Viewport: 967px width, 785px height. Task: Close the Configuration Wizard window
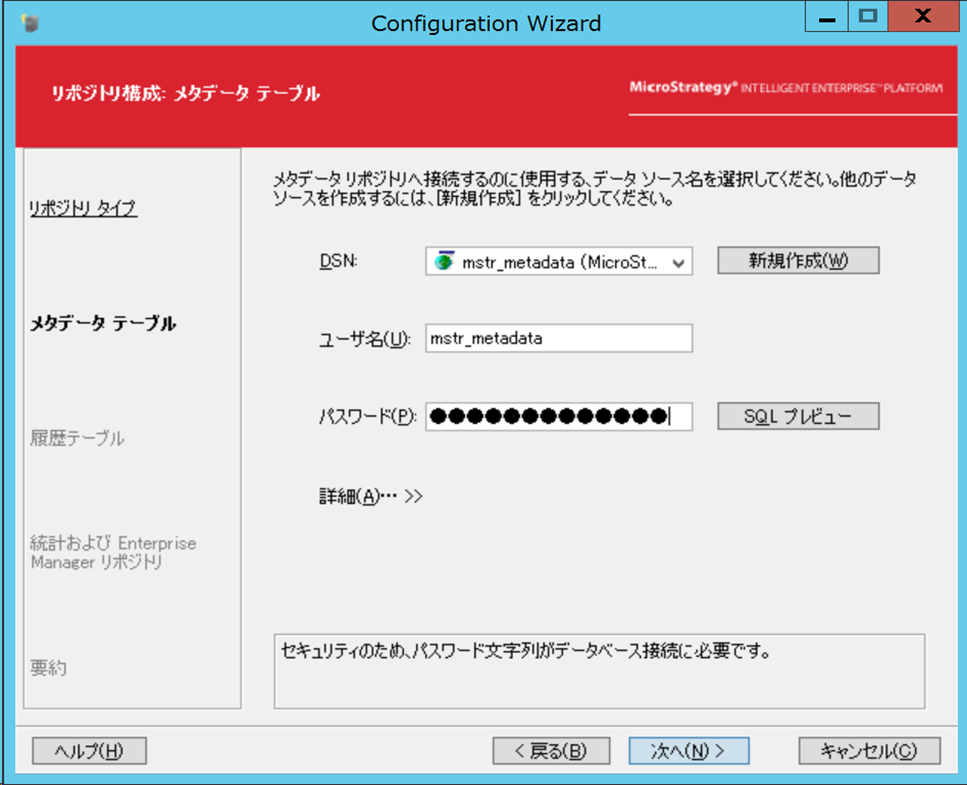923,17
